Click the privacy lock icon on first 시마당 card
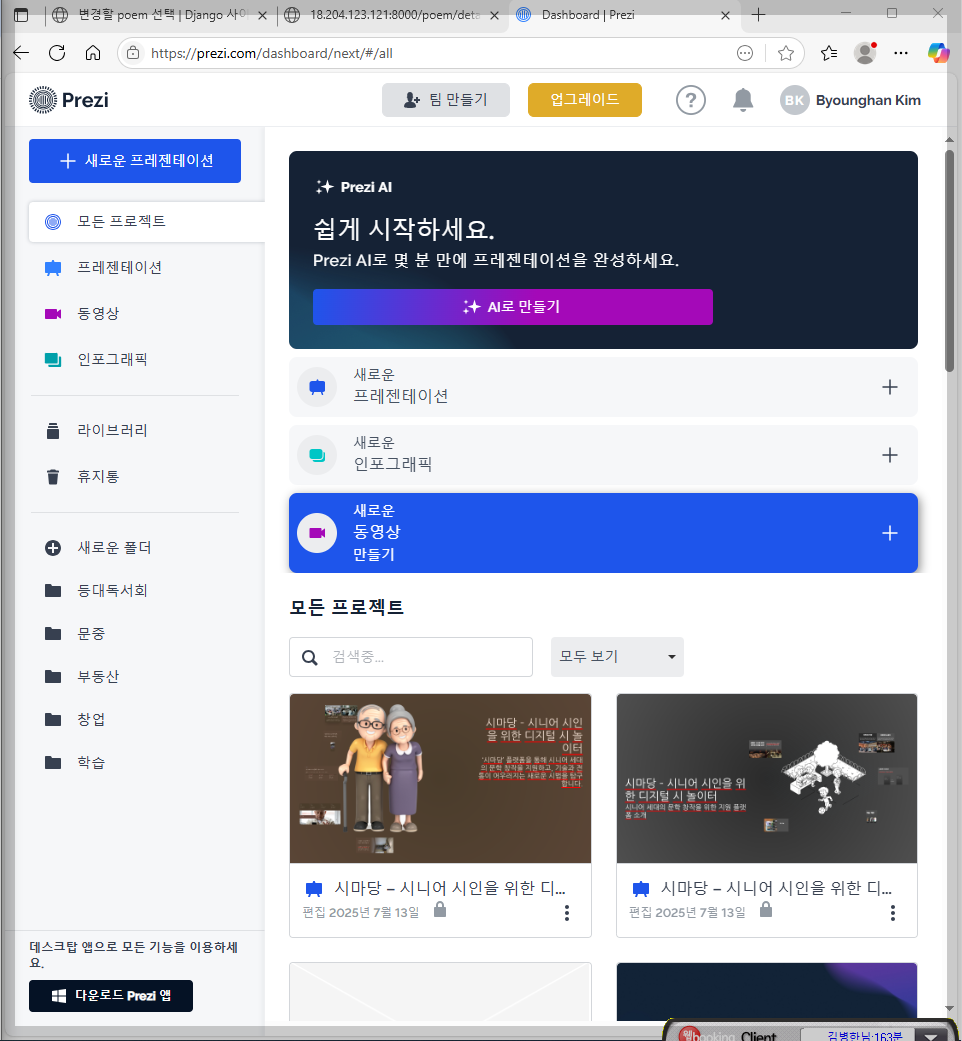Image resolution: width=962 pixels, height=1041 pixels. coord(440,910)
